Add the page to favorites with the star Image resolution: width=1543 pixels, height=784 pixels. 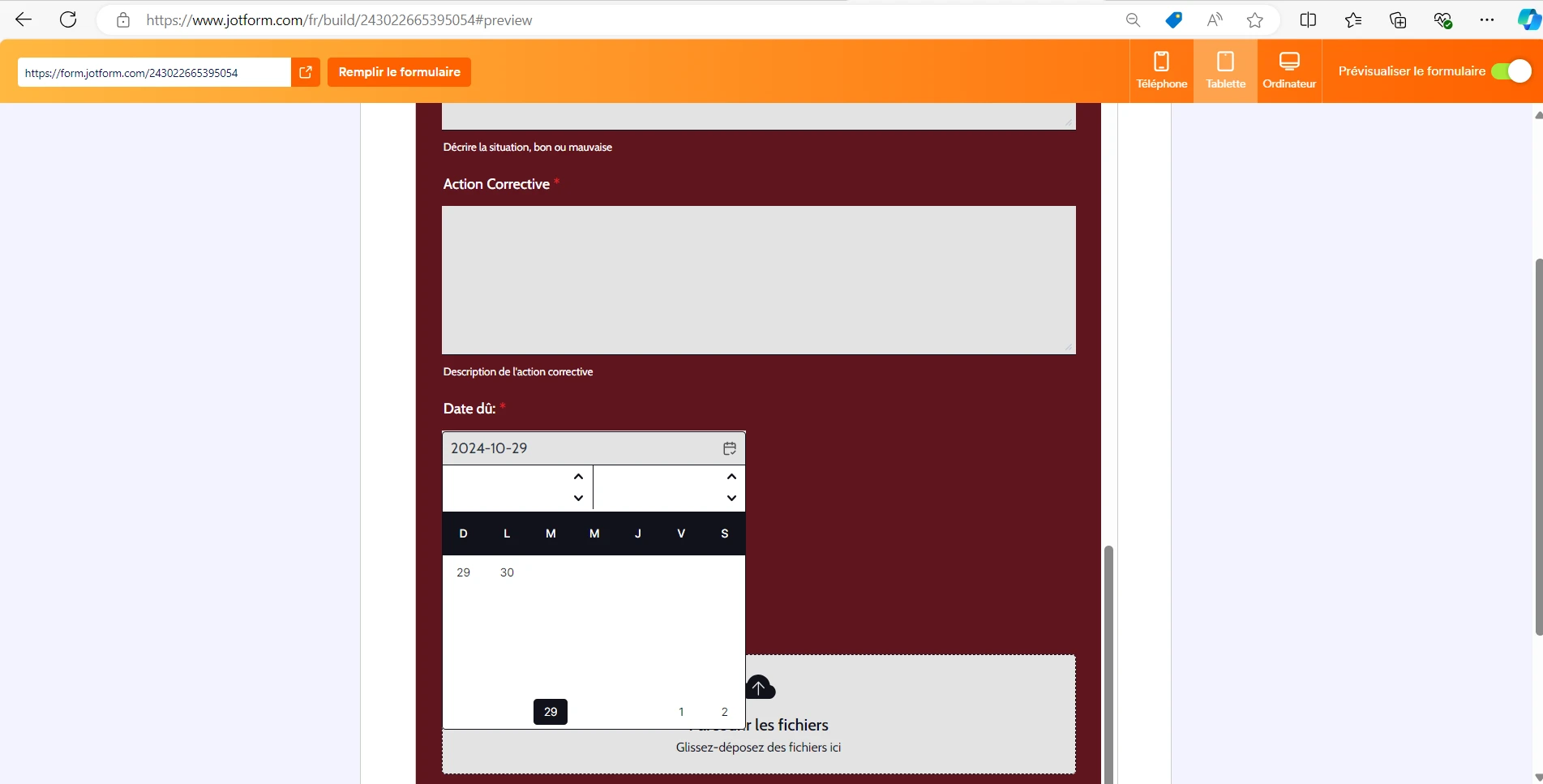(x=1254, y=19)
